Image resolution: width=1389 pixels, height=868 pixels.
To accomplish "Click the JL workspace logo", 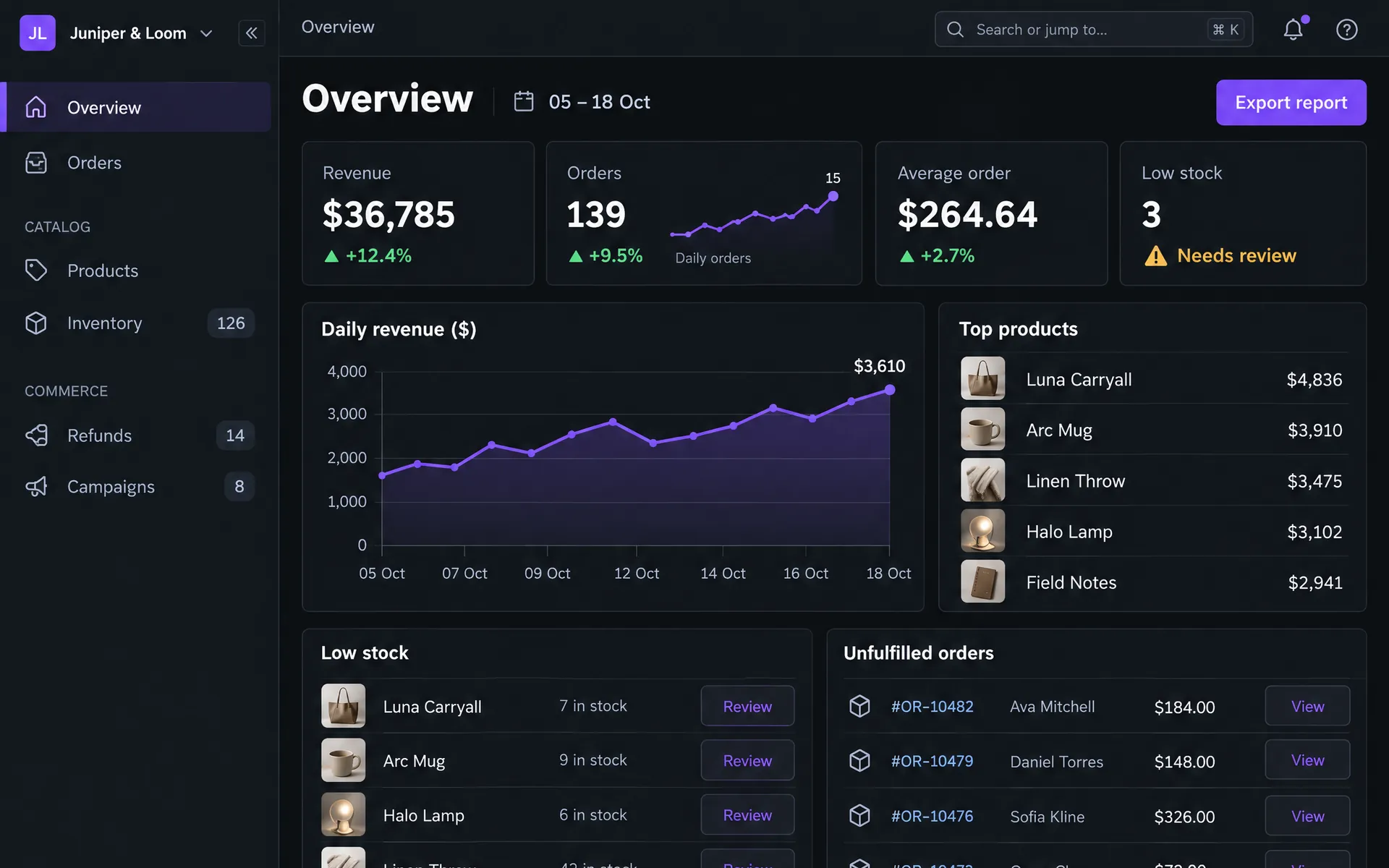I will (x=38, y=33).
